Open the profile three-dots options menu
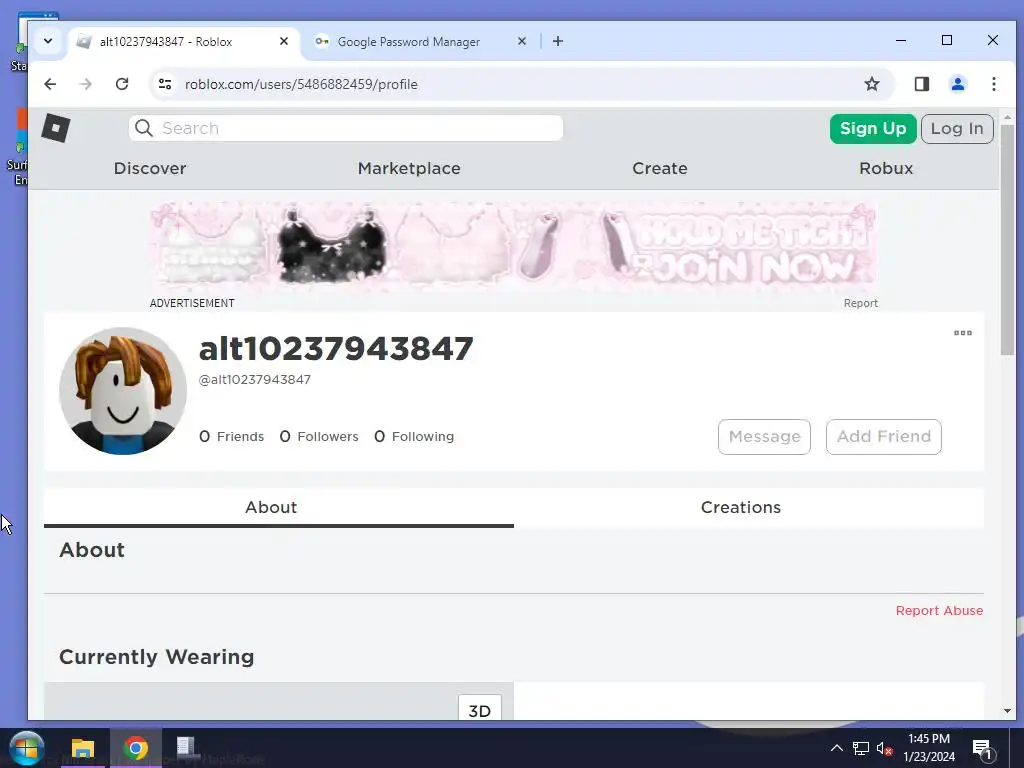 [963, 333]
